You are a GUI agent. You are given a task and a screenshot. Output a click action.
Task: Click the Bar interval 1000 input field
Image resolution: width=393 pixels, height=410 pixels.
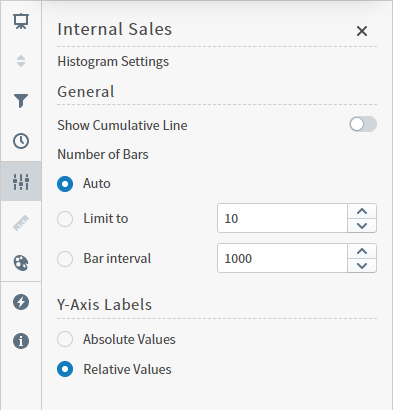[282, 258]
